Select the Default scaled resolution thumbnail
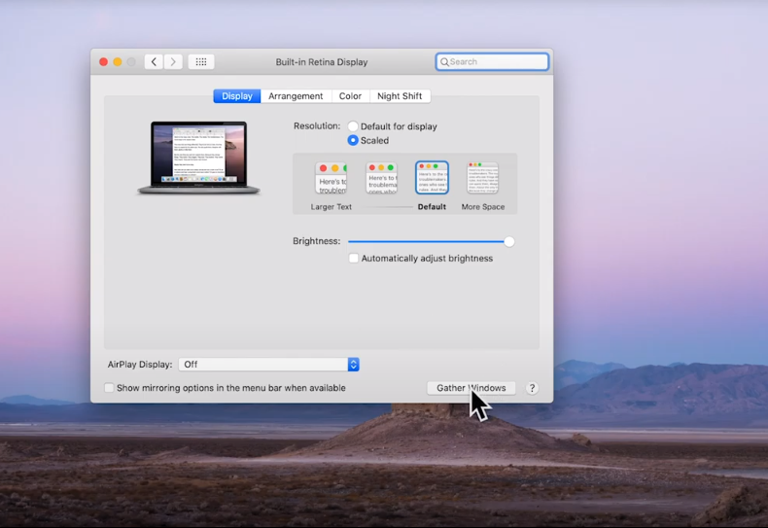 pyautogui.click(x=432, y=178)
